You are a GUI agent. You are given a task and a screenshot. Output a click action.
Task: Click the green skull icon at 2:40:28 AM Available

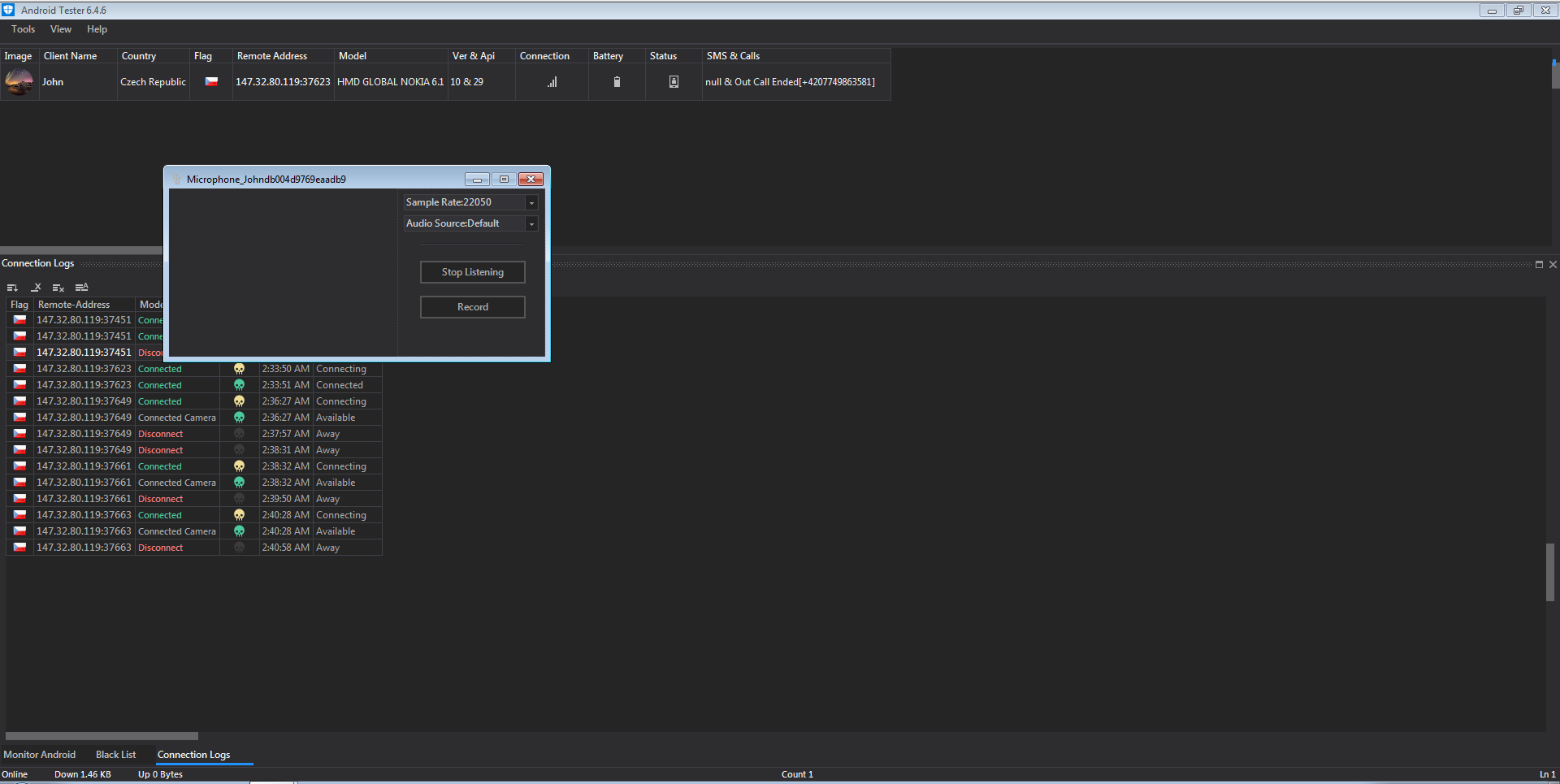[x=239, y=531]
